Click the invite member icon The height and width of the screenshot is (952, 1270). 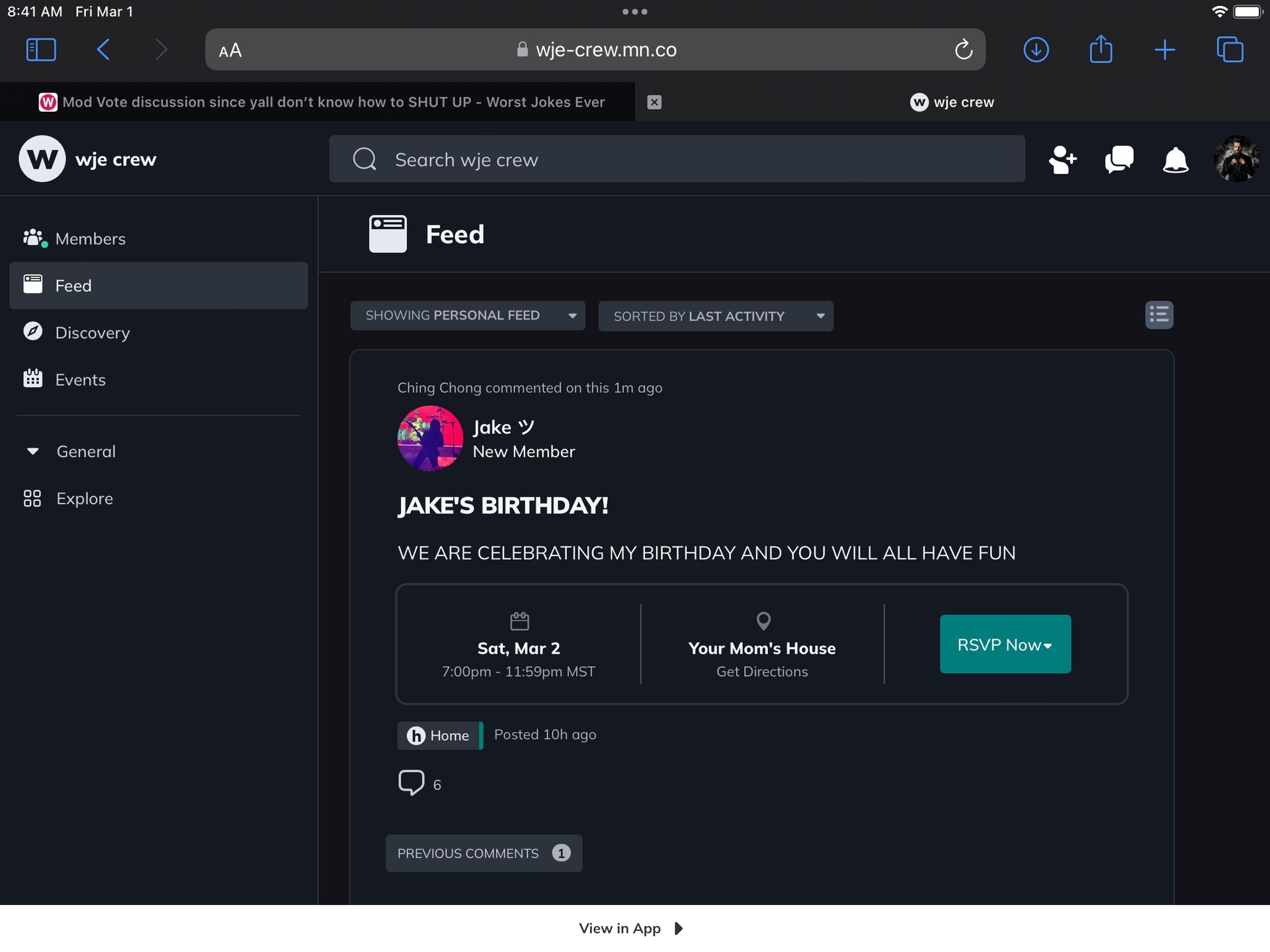[1062, 159]
